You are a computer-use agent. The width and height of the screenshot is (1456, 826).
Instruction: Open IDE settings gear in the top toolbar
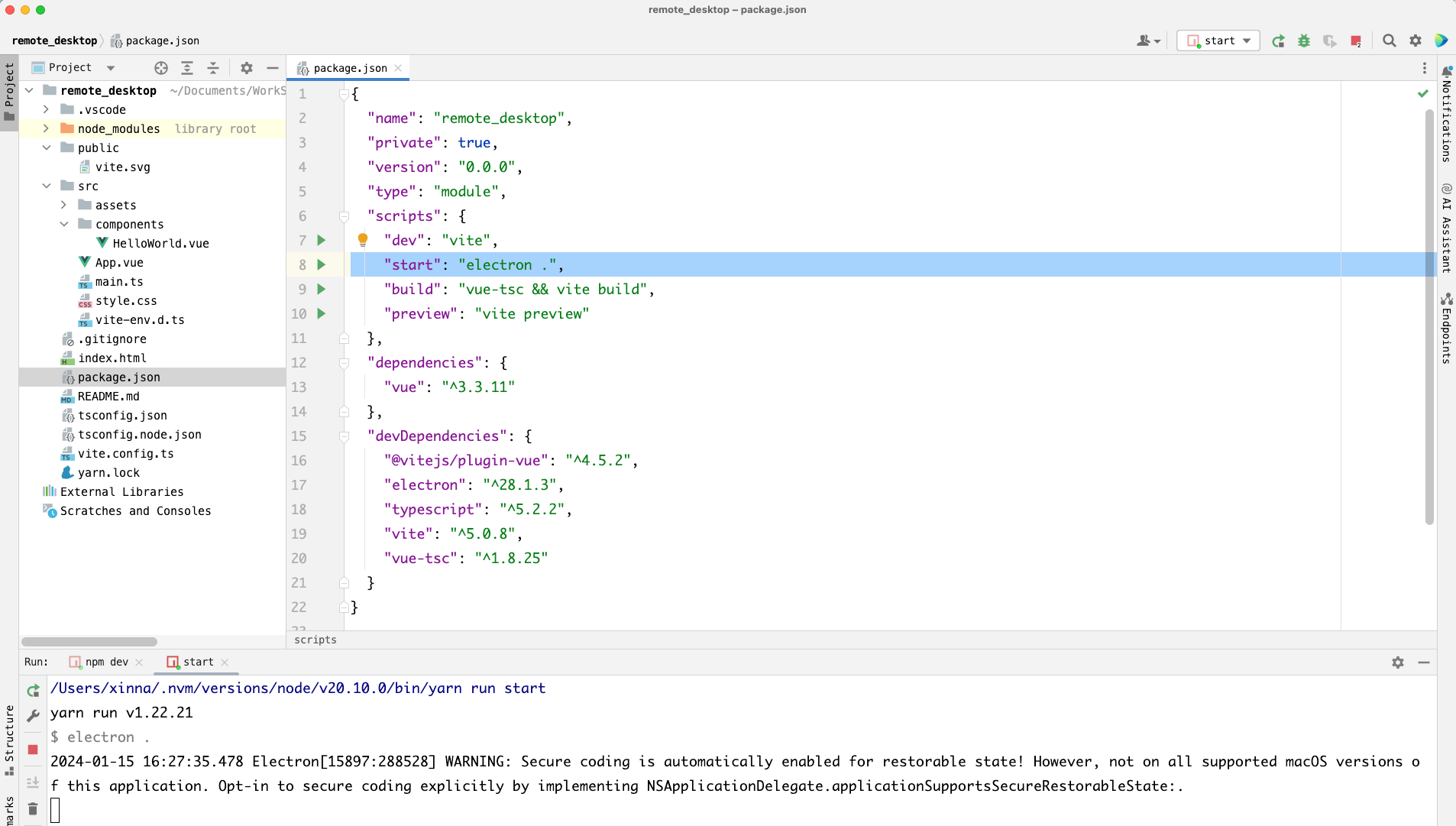click(x=1416, y=41)
